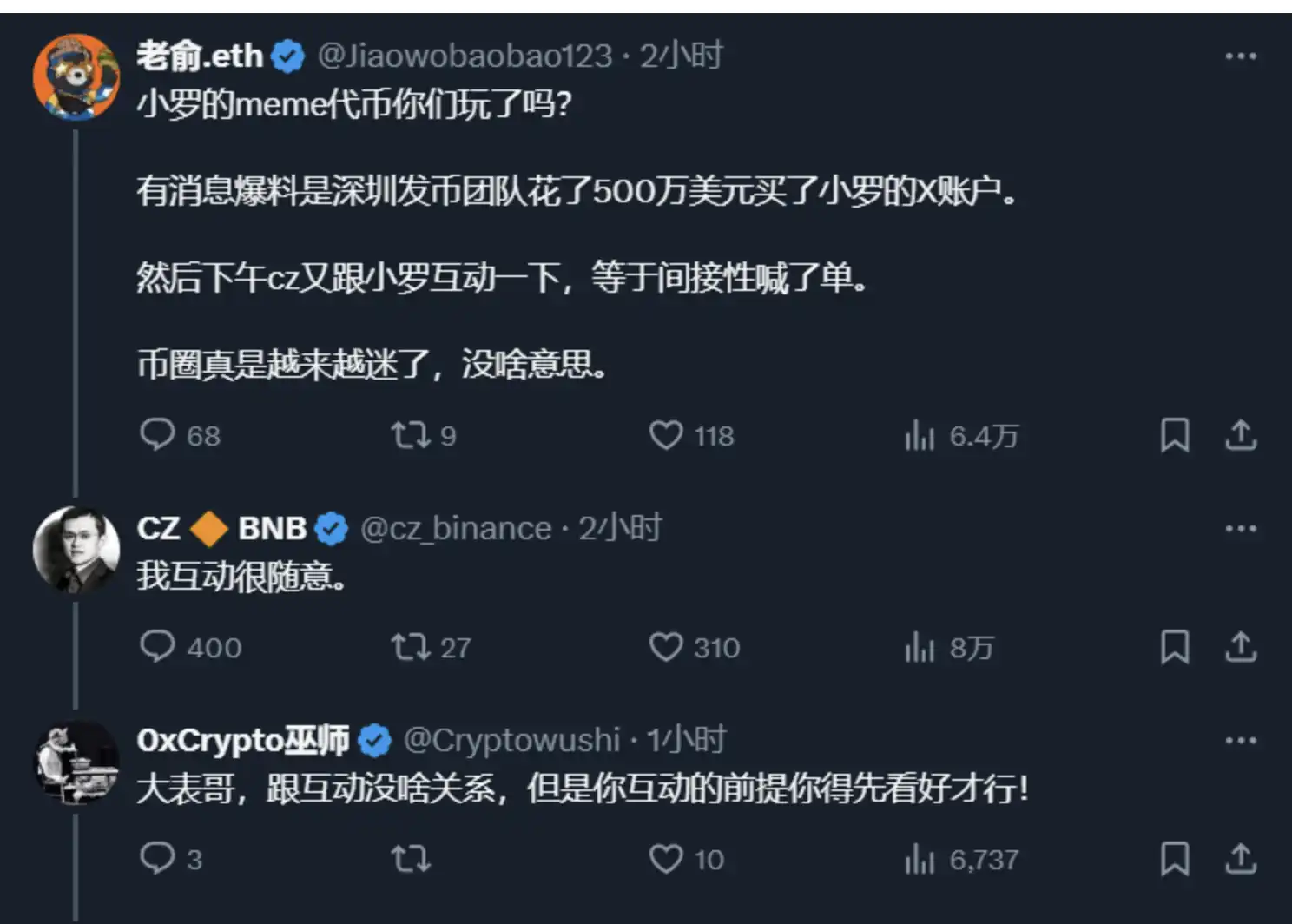View analytics of 0xCrypto巫师's reply

pyautogui.click(x=920, y=860)
